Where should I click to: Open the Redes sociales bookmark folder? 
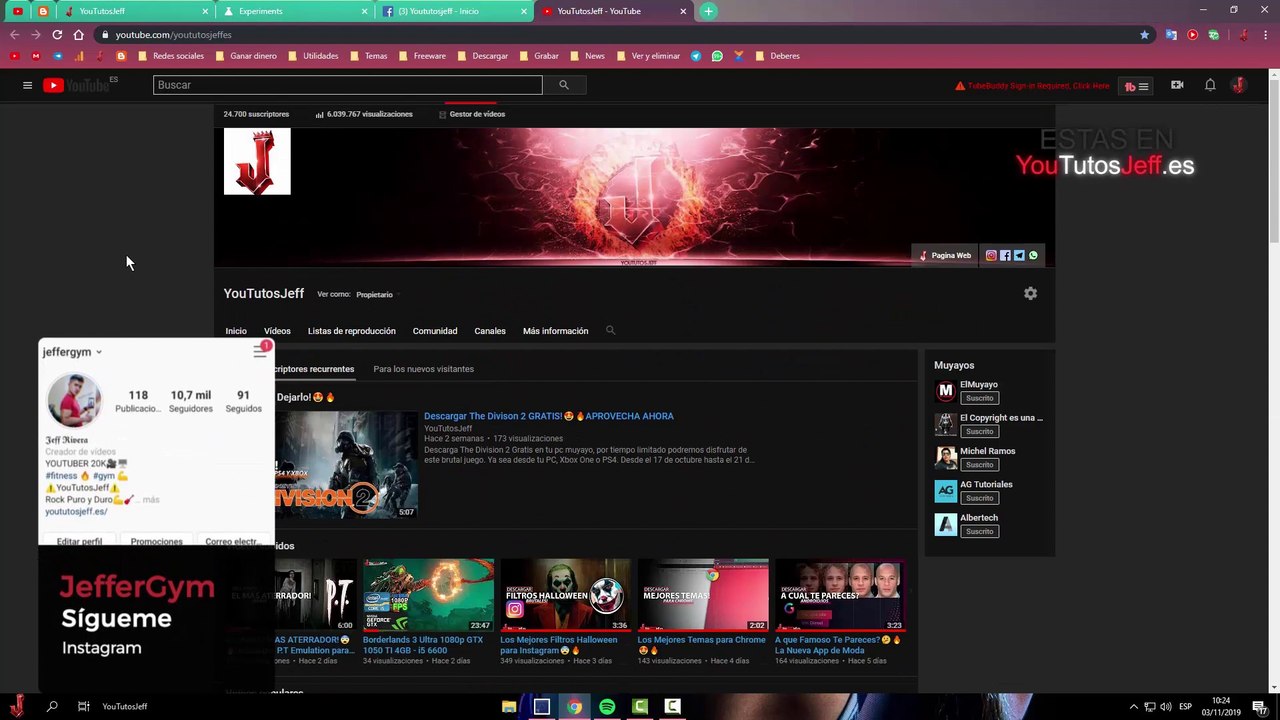point(171,56)
